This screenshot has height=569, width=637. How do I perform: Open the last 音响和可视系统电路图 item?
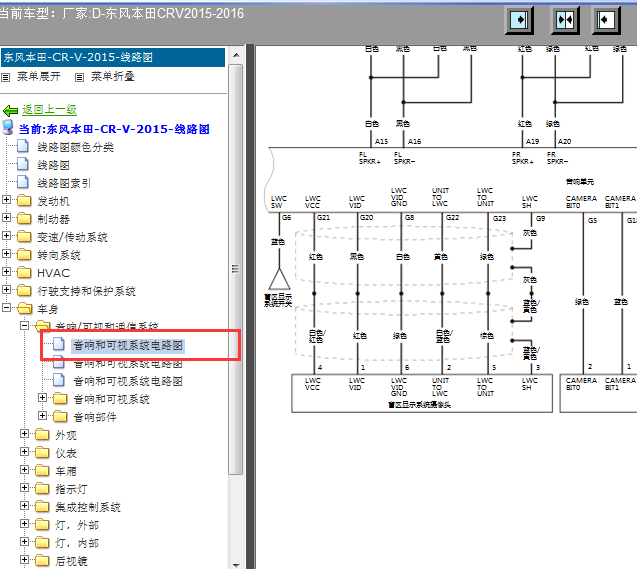[128, 381]
